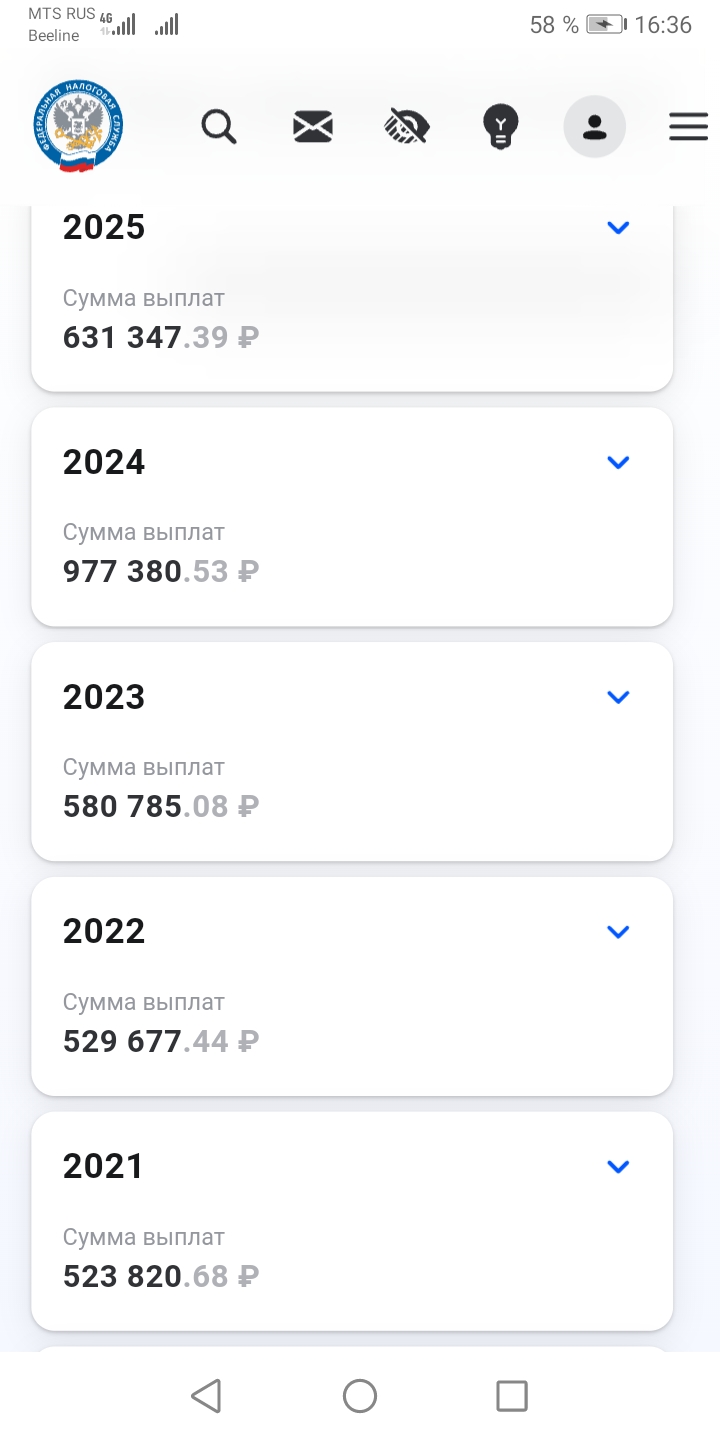Viewport: 720px width, 1440px height.
Task: Expand the 2023 year section chevron
Action: pyautogui.click(x=619, y=697)
